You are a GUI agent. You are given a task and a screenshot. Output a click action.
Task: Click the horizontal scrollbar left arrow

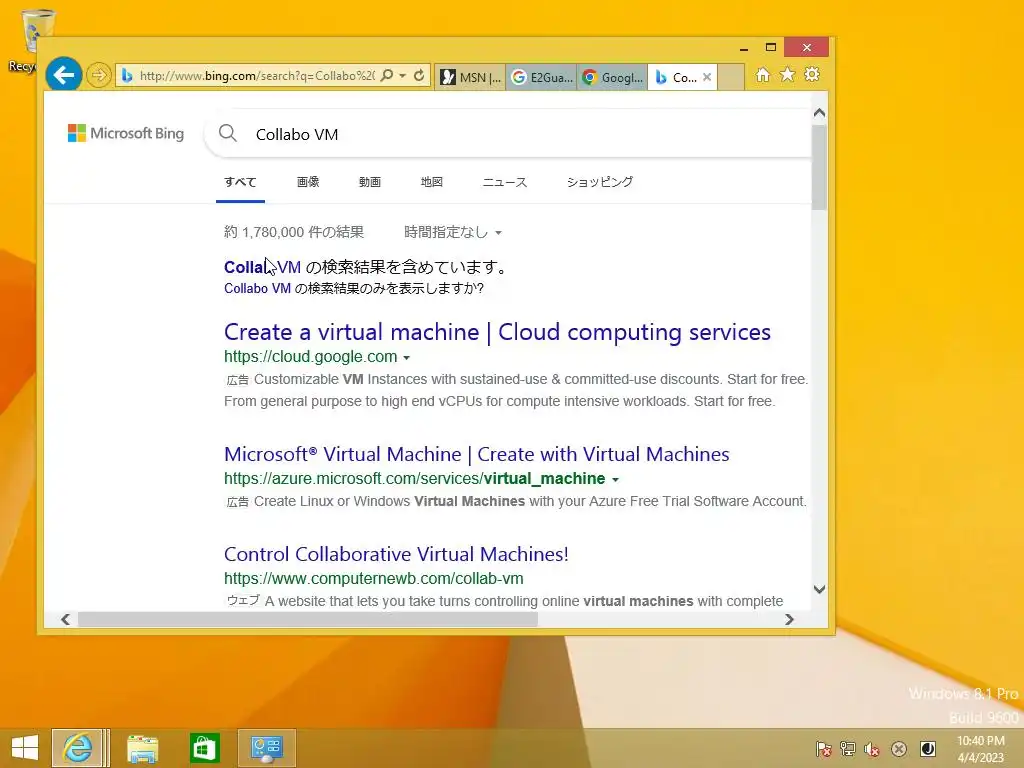click(x=65, y=619)
